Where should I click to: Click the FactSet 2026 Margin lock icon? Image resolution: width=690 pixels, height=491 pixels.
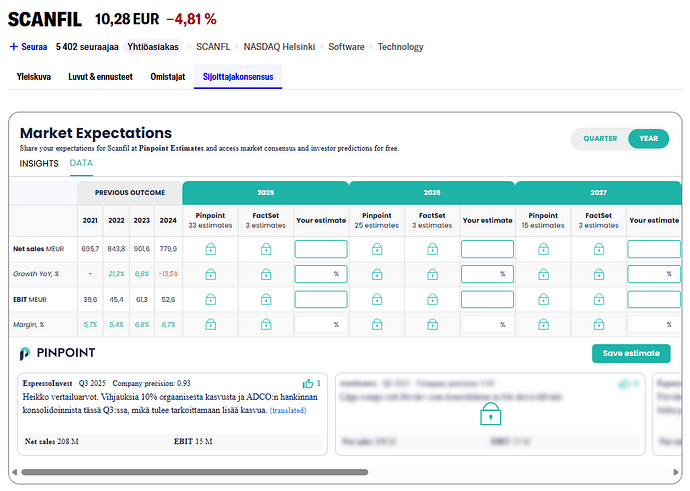(432, 324)
